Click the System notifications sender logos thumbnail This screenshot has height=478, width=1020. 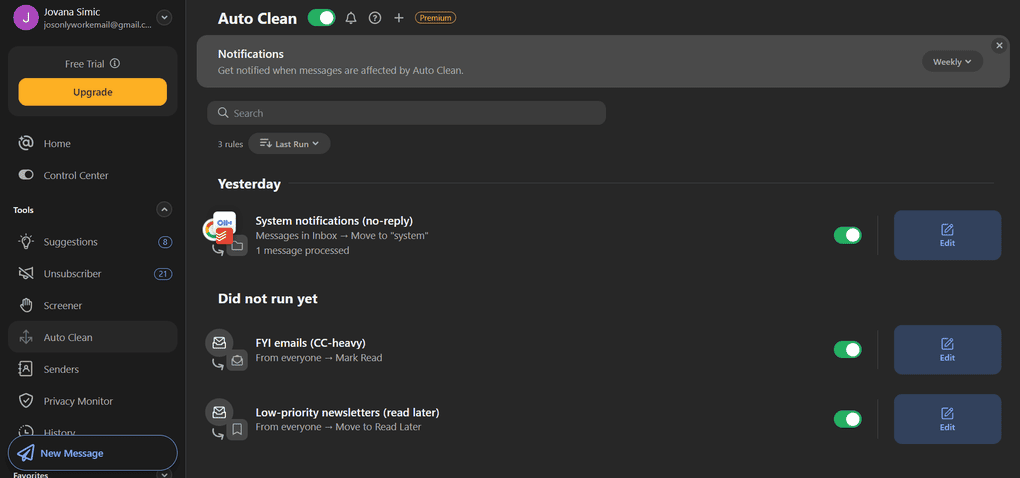220,226
